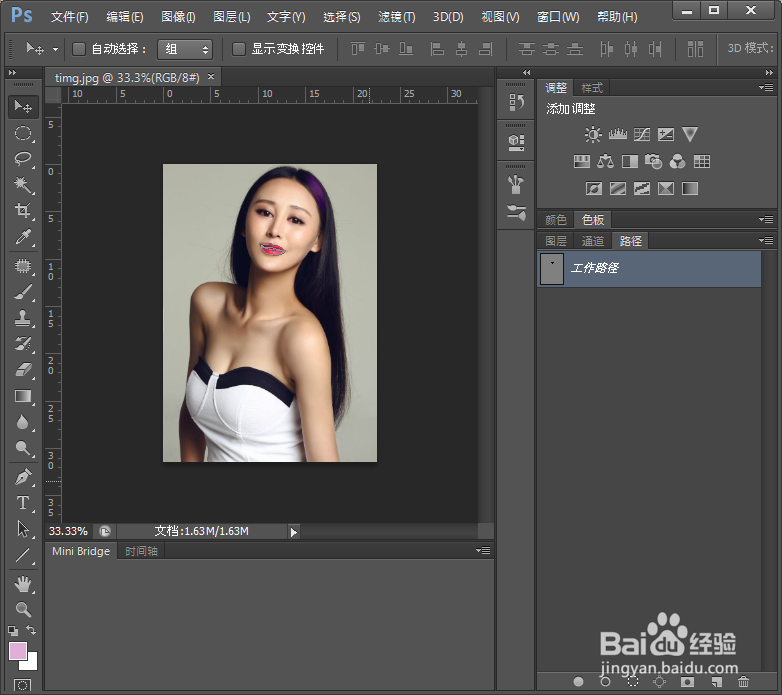Open the 组 auto-select dropdown

coord(185,49)
